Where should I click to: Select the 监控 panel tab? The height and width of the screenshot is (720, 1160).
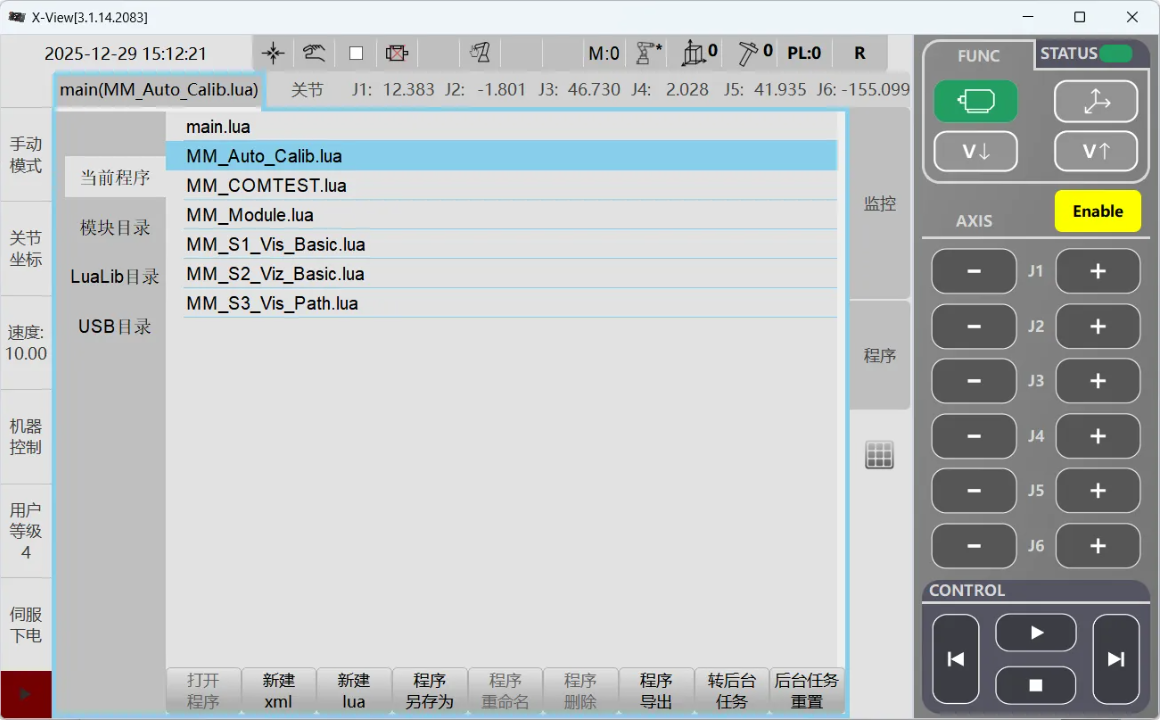coord(878,203)
